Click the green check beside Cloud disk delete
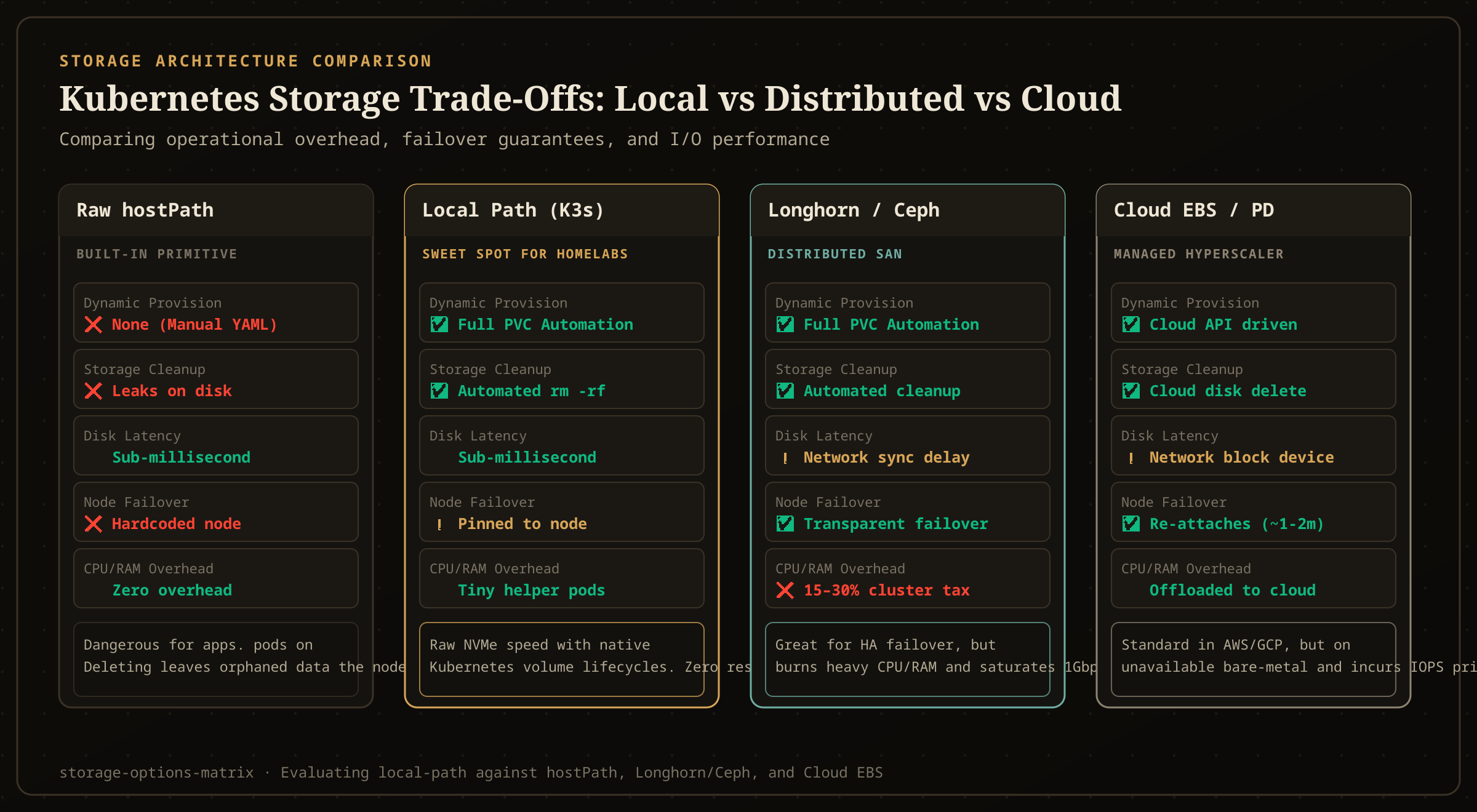Viewport: 1477px width, 812px height. point(1131,391)
